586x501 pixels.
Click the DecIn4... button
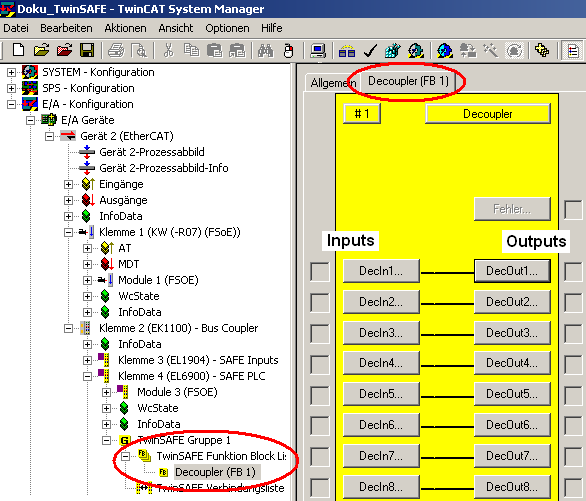(x=381, y=363)
